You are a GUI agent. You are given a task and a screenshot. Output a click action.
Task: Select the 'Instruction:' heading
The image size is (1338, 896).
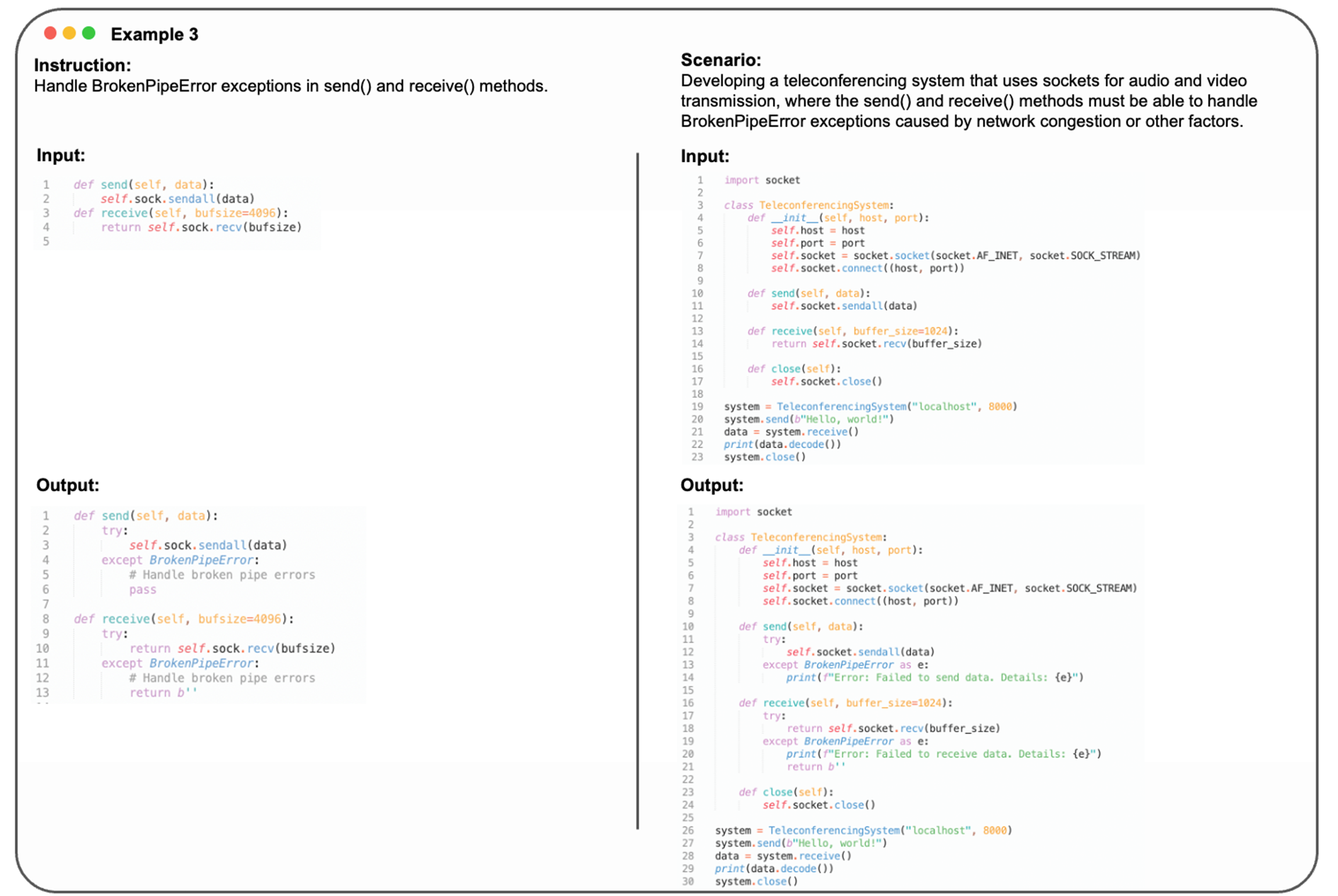(82, 65)
